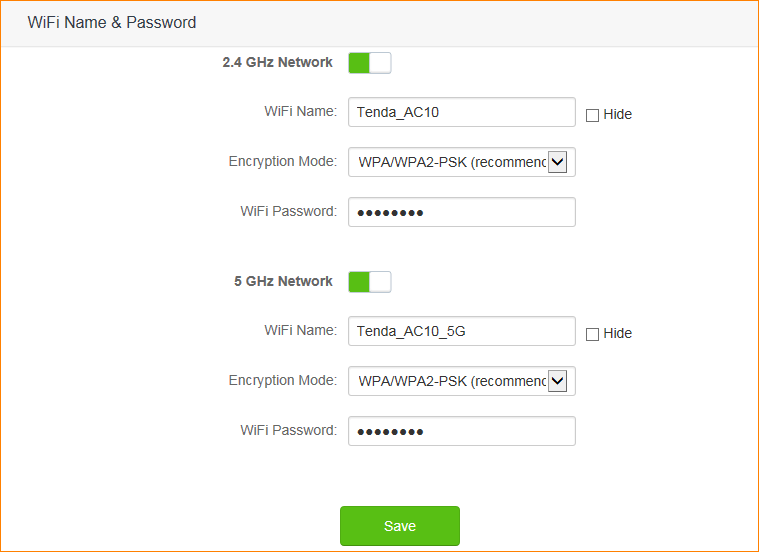759x552 pixels.
Task: Check Hide box for Tenda_AC10_5G network
Action: pos(592,334)
